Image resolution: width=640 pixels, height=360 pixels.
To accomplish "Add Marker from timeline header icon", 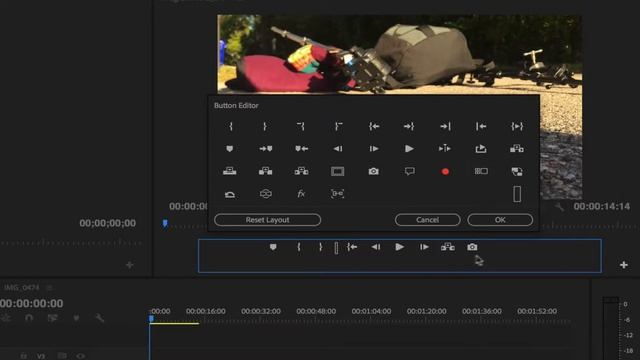I will [x=76, y=318].
